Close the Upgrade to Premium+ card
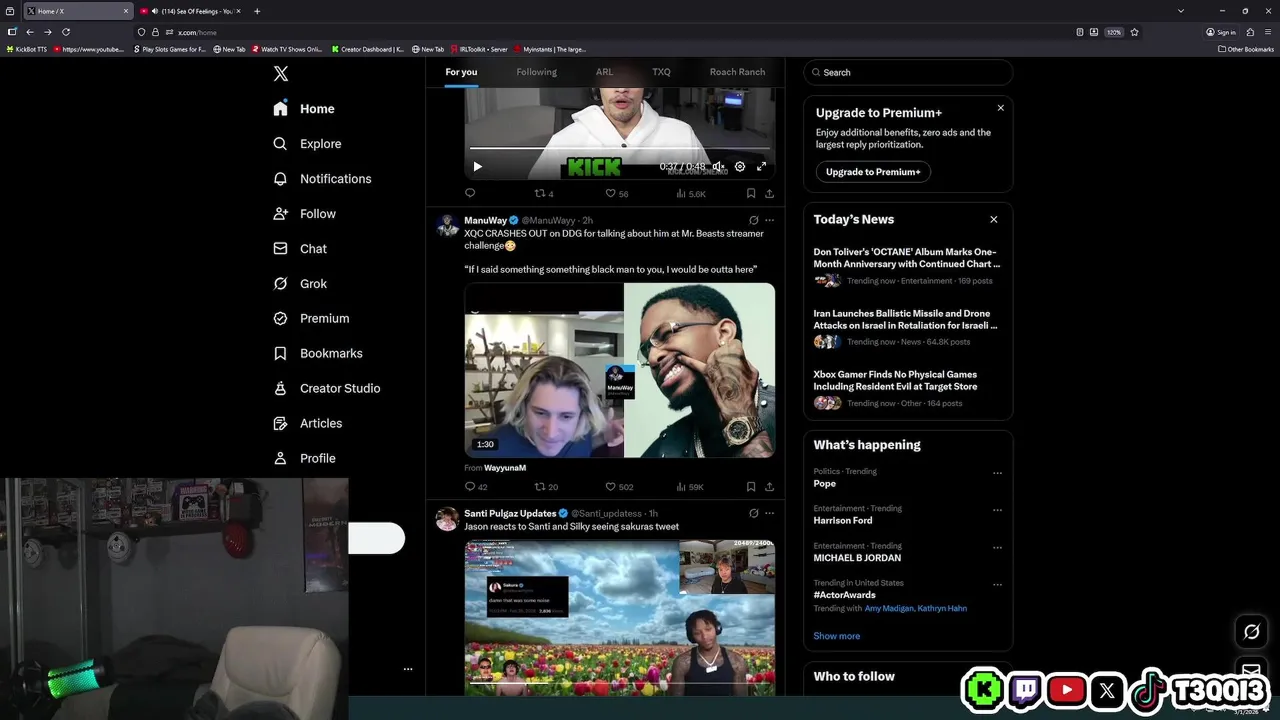This screenshot has width=1280, height=720. tap(1000, 108)
